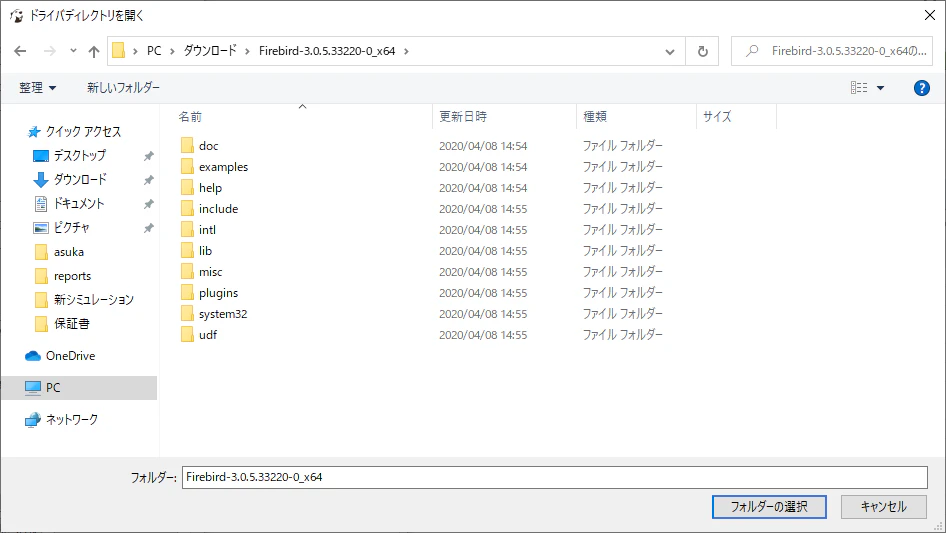946x533 pixels.
Task: Select PC in the navigation pane
Action: point(78,388)
